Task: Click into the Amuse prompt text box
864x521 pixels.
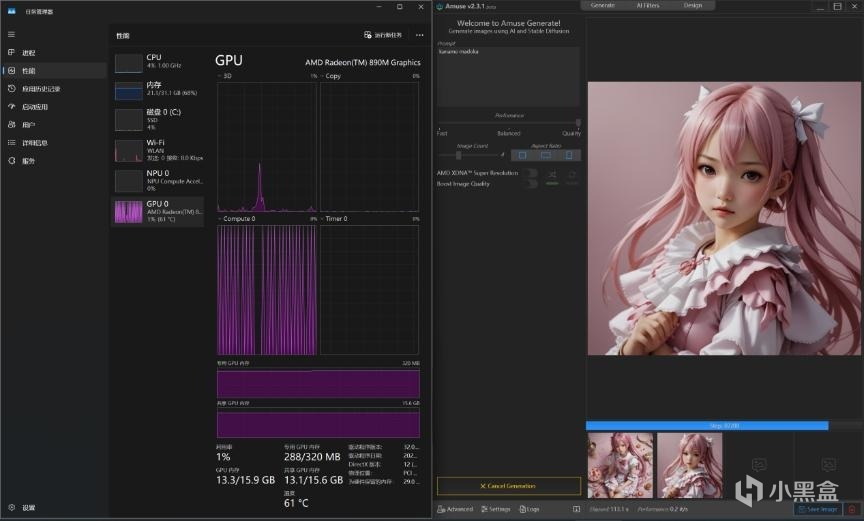Action: [x=508, y=77]
